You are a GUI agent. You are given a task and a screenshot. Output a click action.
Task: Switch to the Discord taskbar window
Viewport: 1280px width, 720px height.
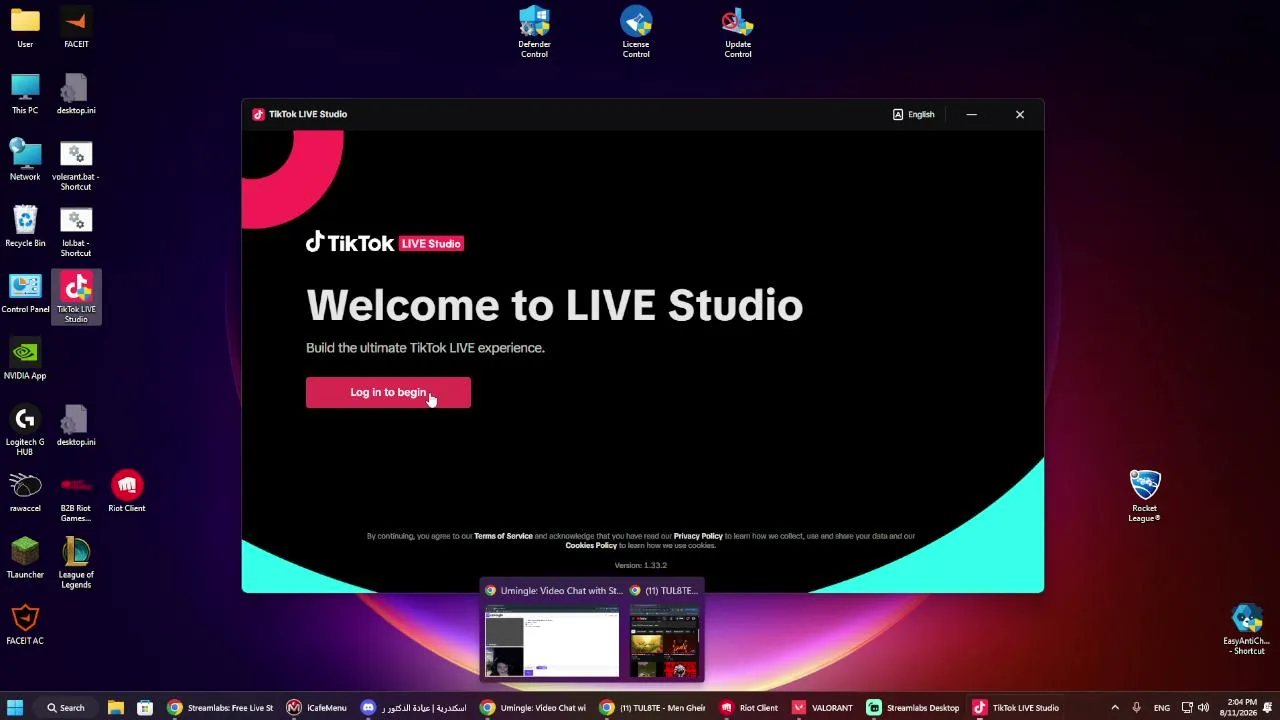coord(415,708)
